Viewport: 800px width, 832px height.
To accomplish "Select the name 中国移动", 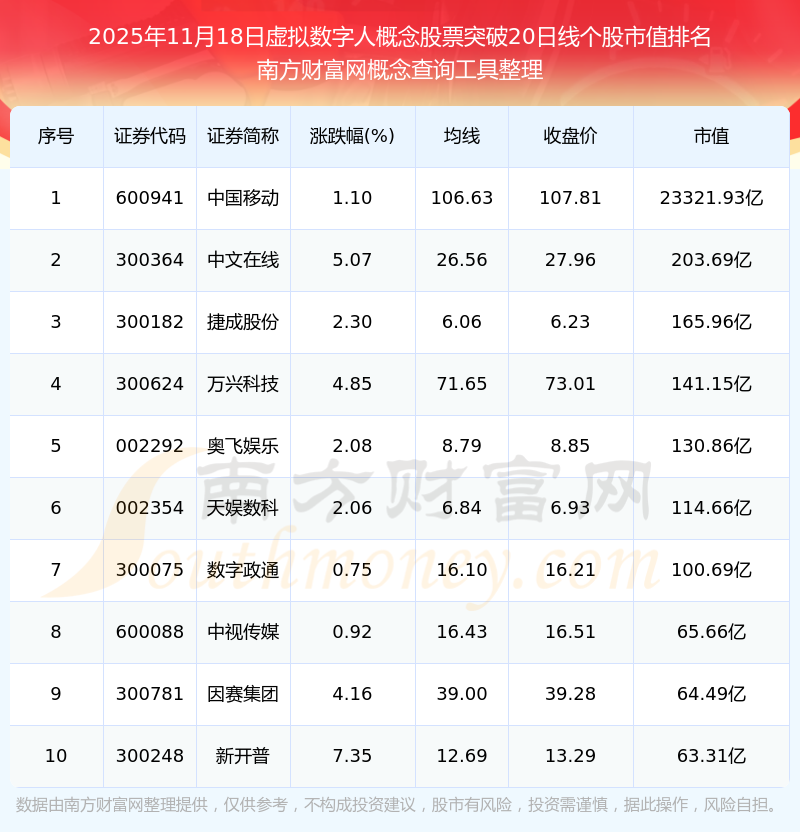I will [x=243, y=198].
